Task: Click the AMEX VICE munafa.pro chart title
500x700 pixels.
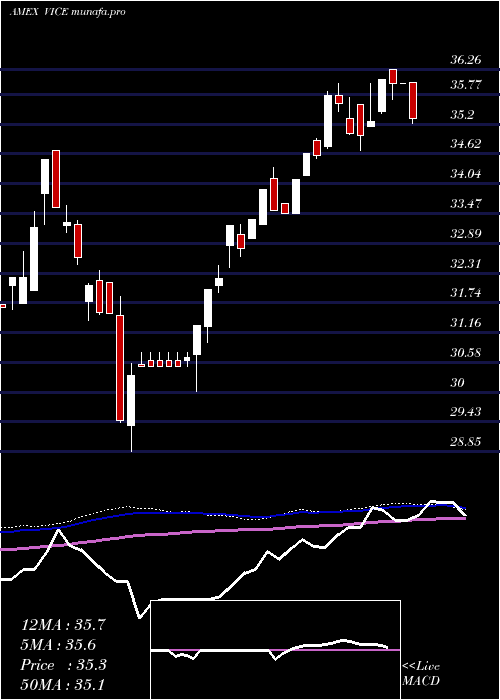Action: (67, 12)
